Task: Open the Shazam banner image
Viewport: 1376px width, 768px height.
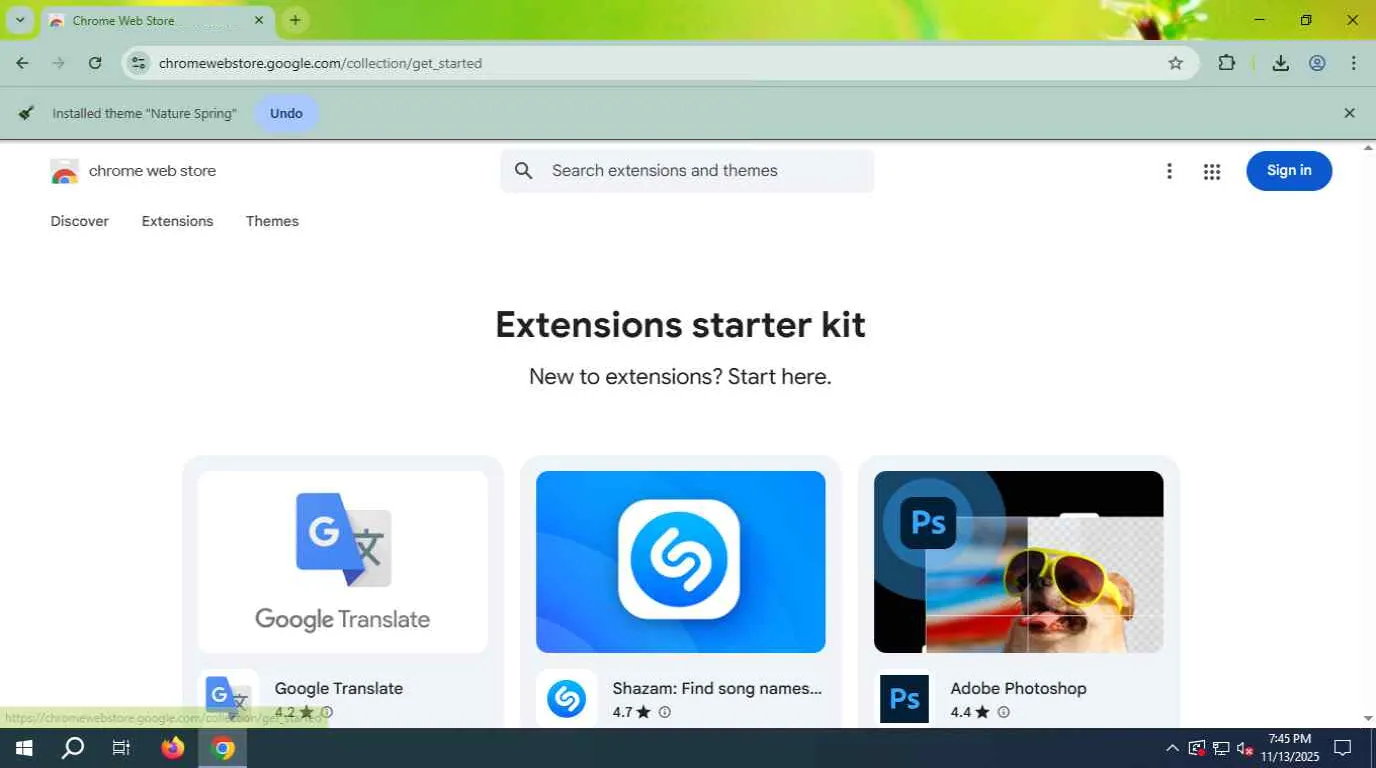Action: tap(681, 562)
